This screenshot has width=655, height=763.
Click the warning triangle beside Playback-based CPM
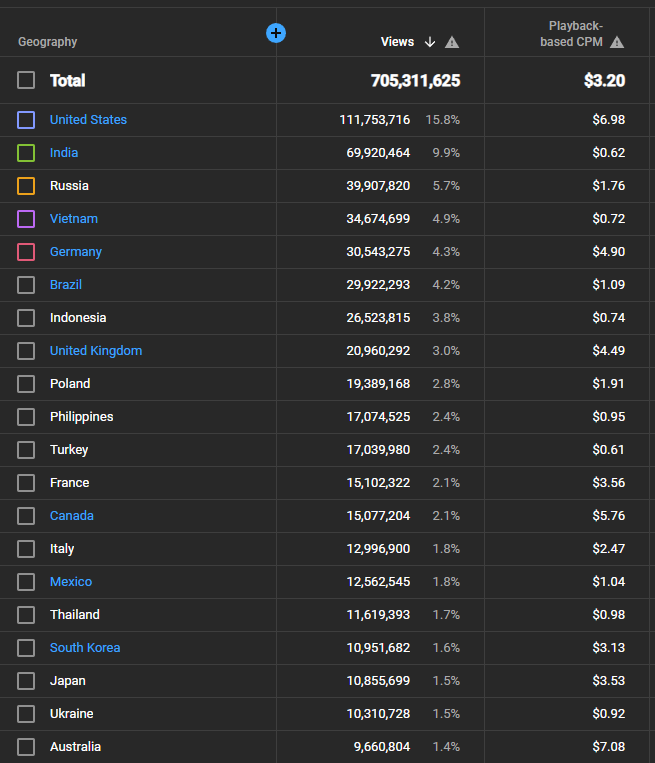[617, 42]
